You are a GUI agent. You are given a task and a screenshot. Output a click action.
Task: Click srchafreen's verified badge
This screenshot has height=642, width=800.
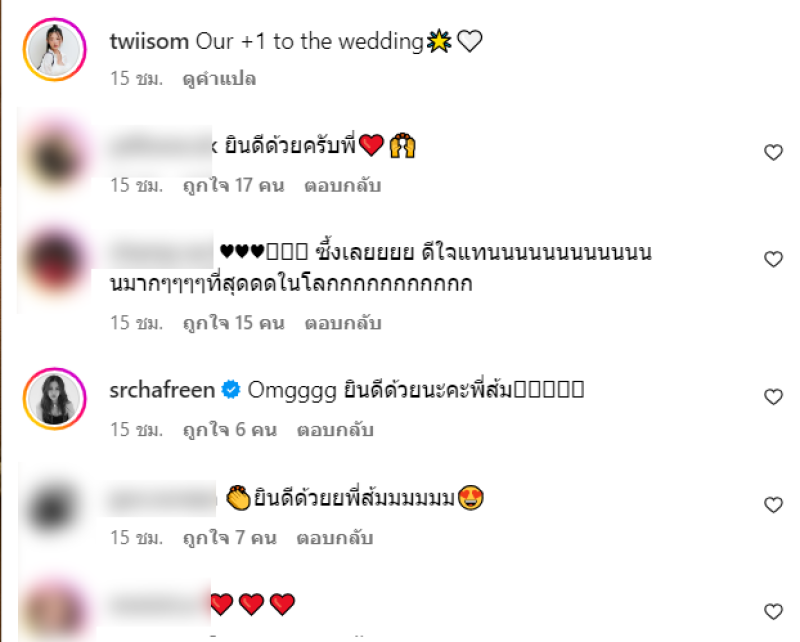231,390
